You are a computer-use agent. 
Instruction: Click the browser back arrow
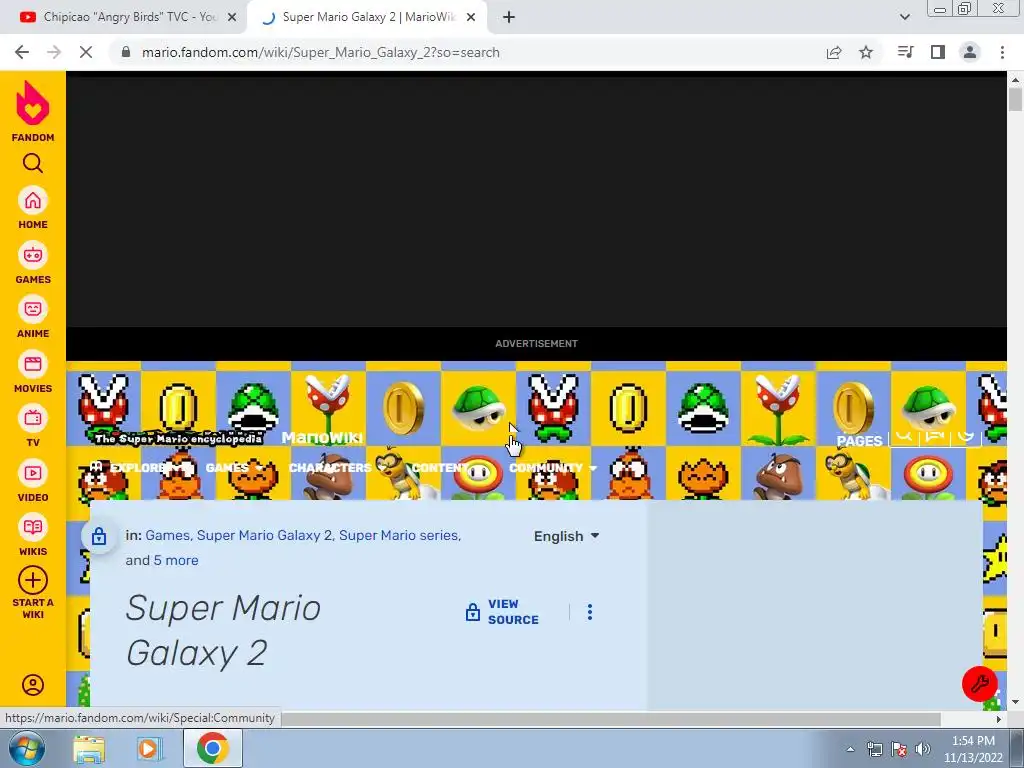point(22,52)
